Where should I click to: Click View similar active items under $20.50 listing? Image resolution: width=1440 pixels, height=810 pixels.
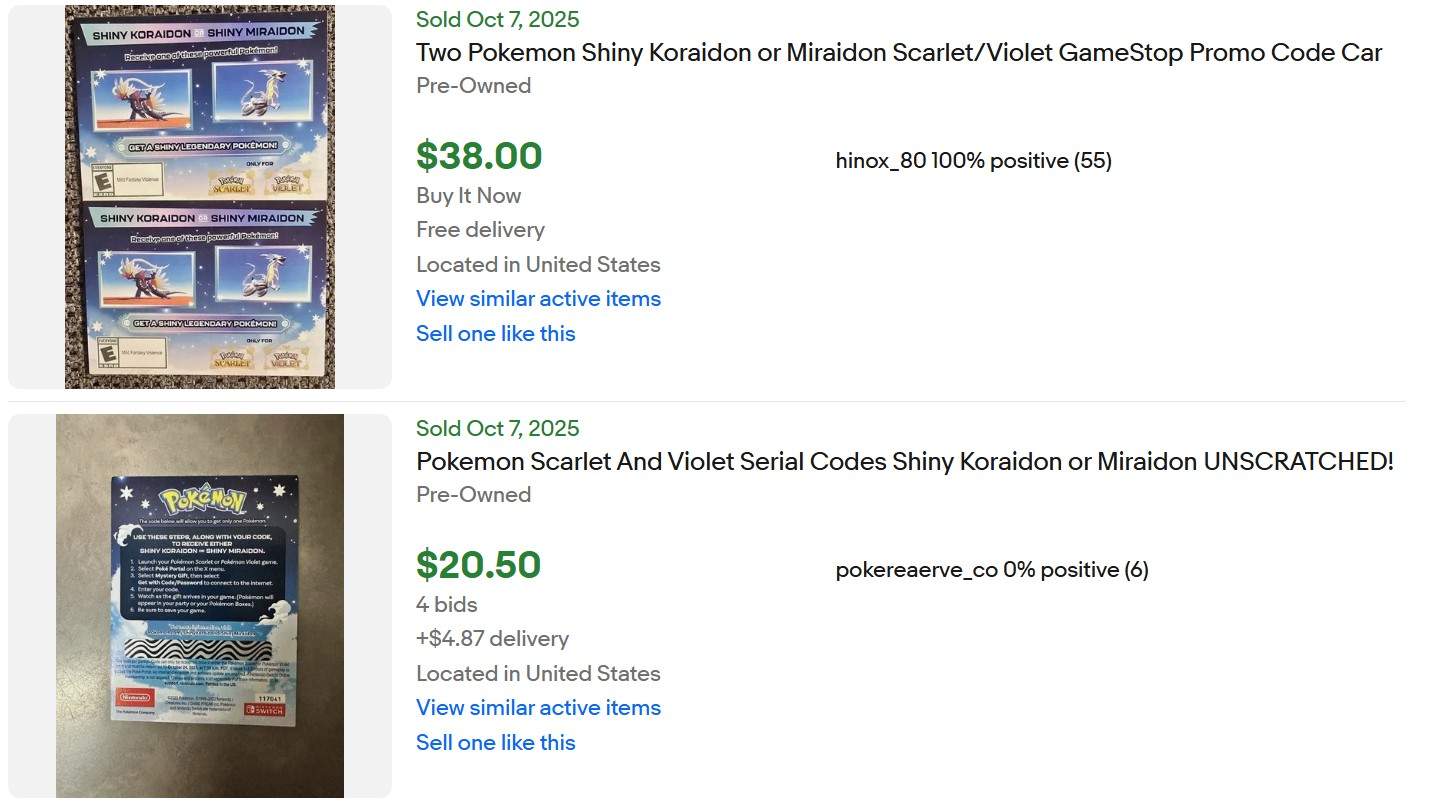[x=538, y=707]
